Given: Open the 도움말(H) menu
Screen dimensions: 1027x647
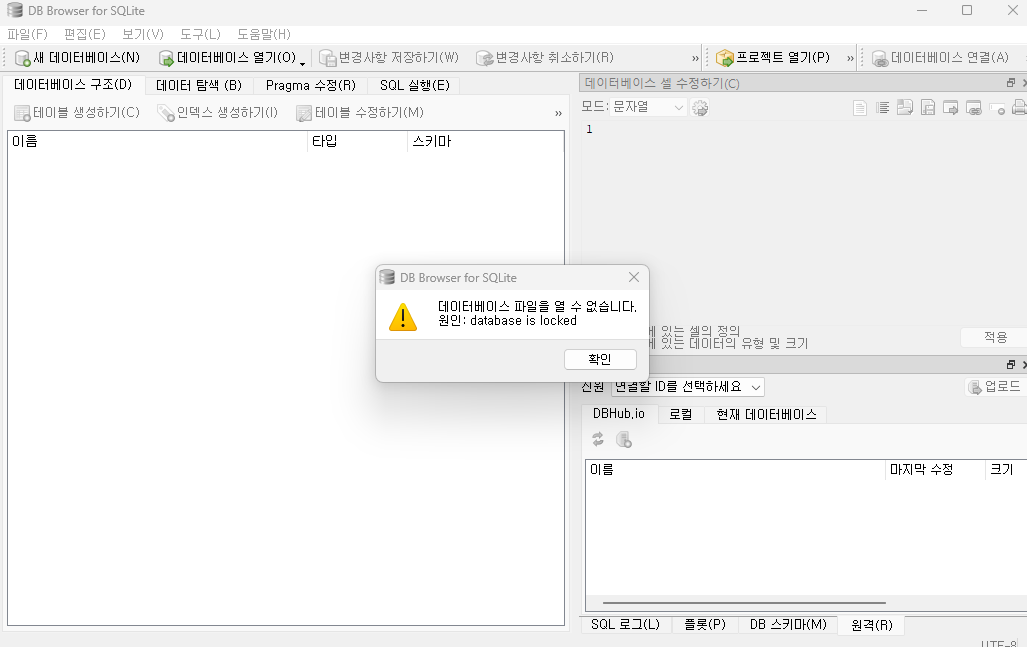Looking at the screenshot, I should 263,34.
